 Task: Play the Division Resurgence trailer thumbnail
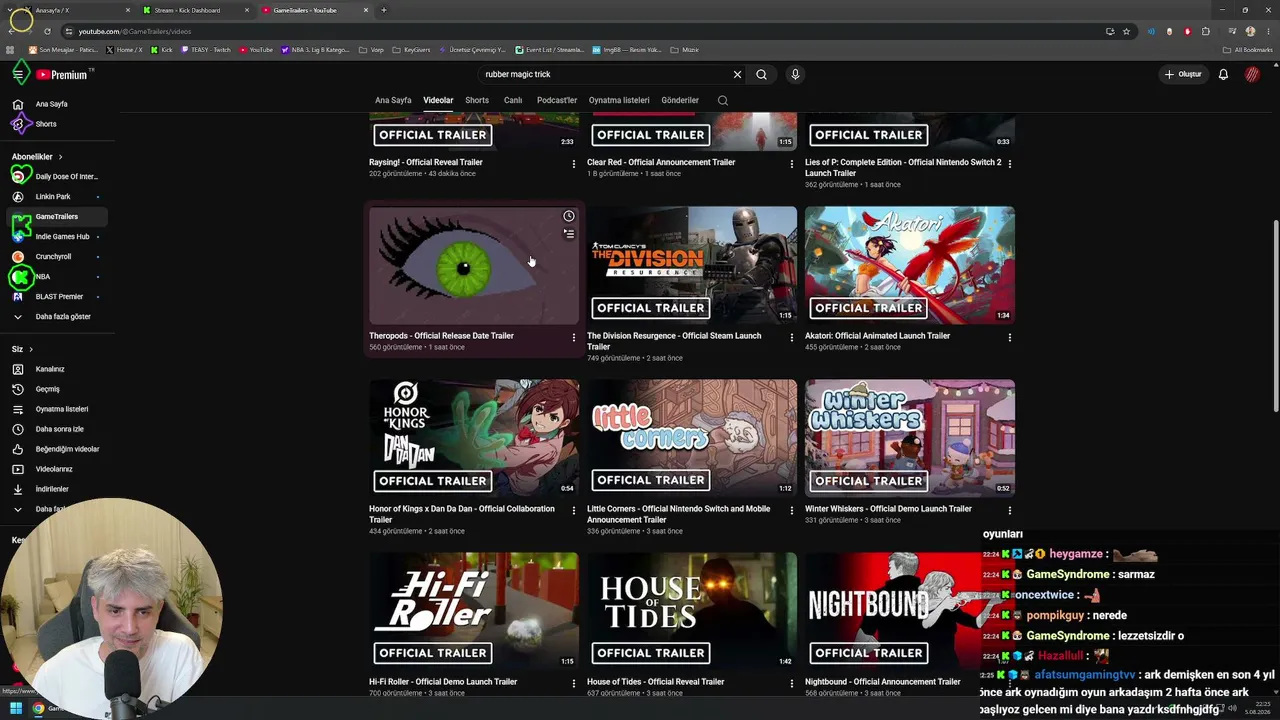click(x=692, y=265)
